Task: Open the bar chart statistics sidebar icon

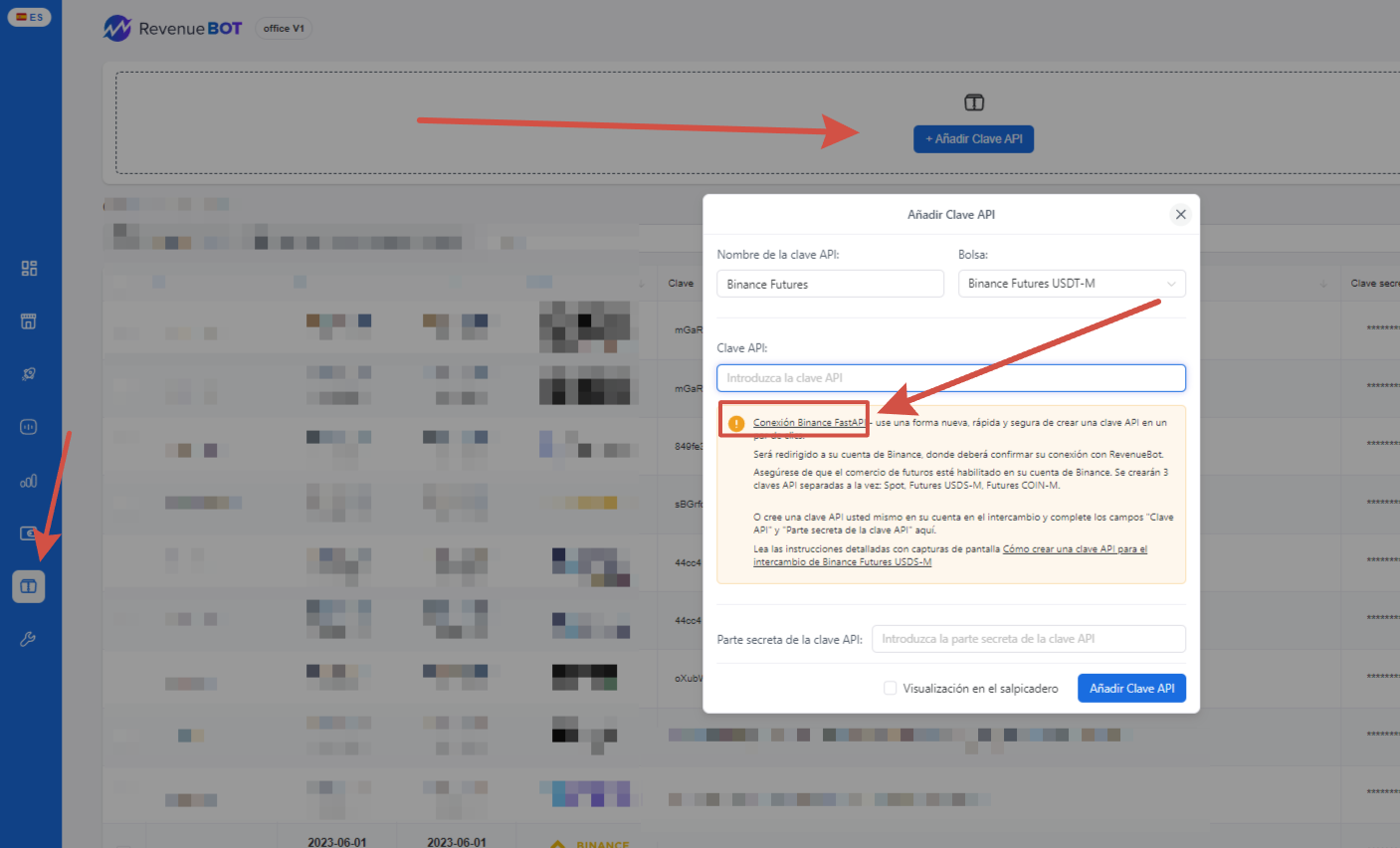Action: [x=29, y=481]
